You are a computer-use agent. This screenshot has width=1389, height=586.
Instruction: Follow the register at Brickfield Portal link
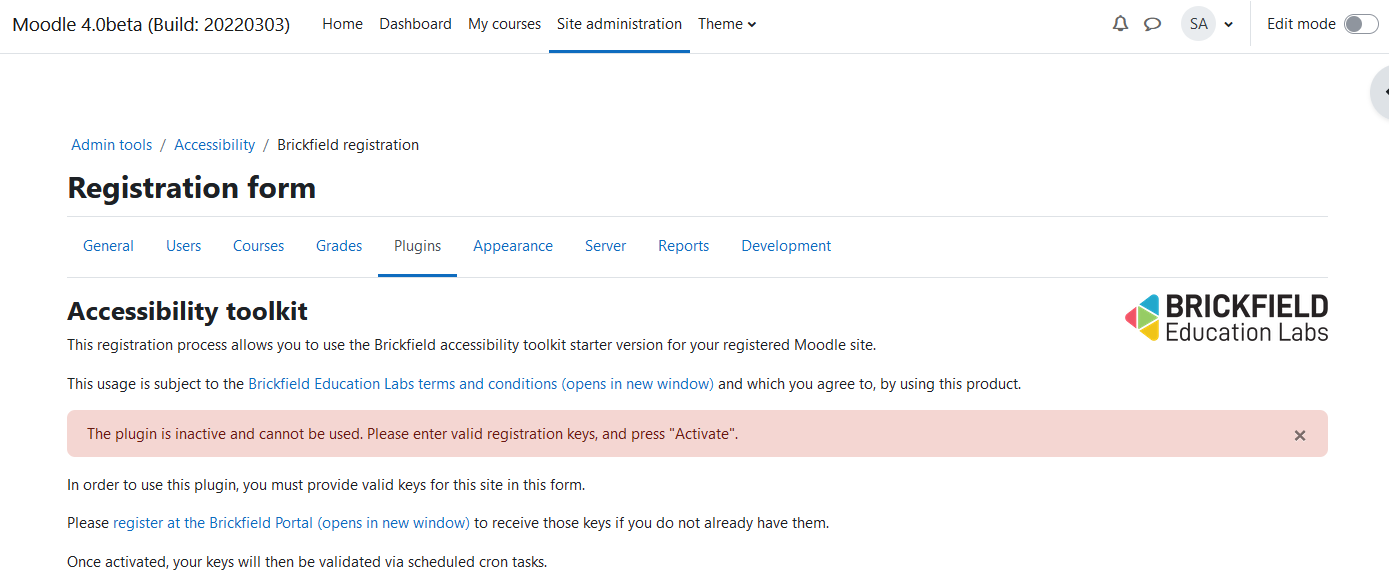coord(291,523)
